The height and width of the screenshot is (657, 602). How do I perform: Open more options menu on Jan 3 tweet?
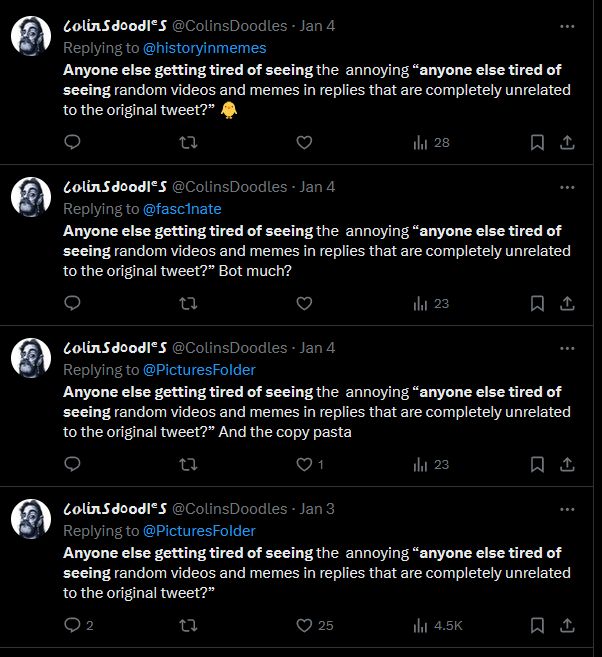[x=567, y=509]
